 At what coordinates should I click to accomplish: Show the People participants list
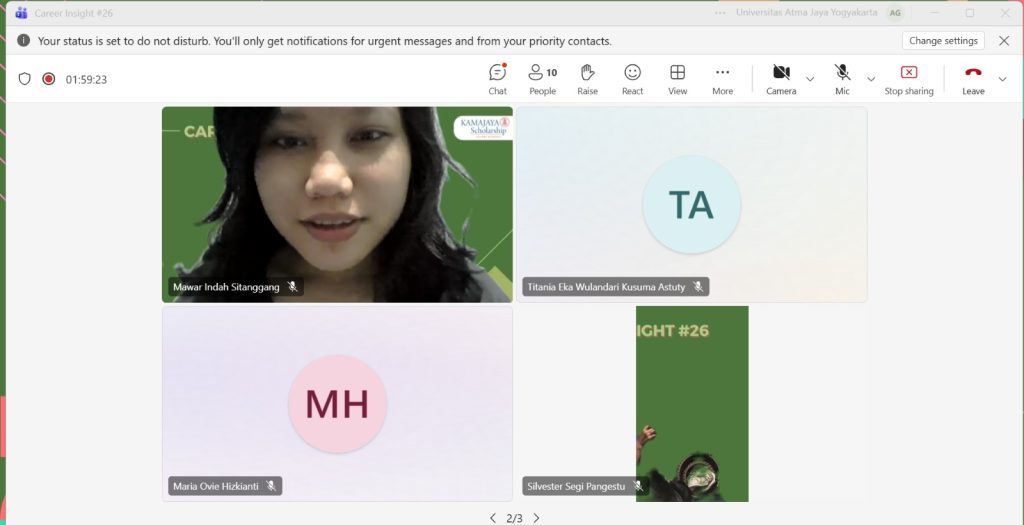[542, 78]
